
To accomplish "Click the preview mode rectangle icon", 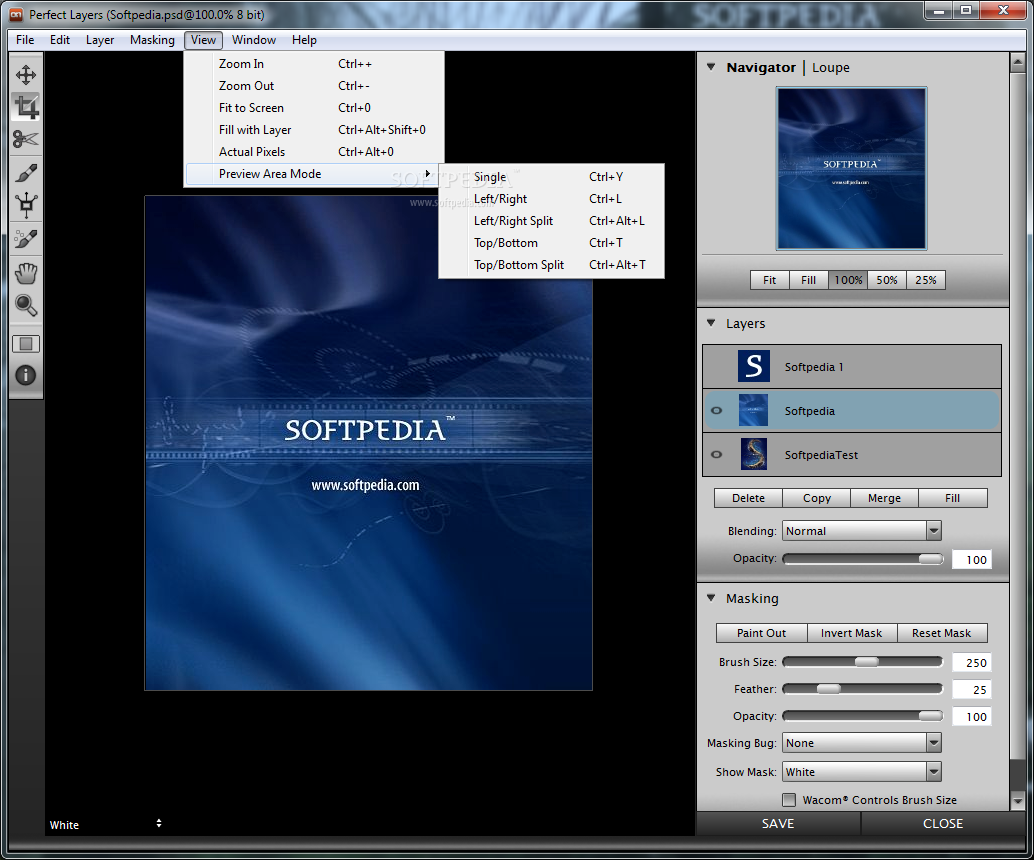I will click(x=26, y=344).
